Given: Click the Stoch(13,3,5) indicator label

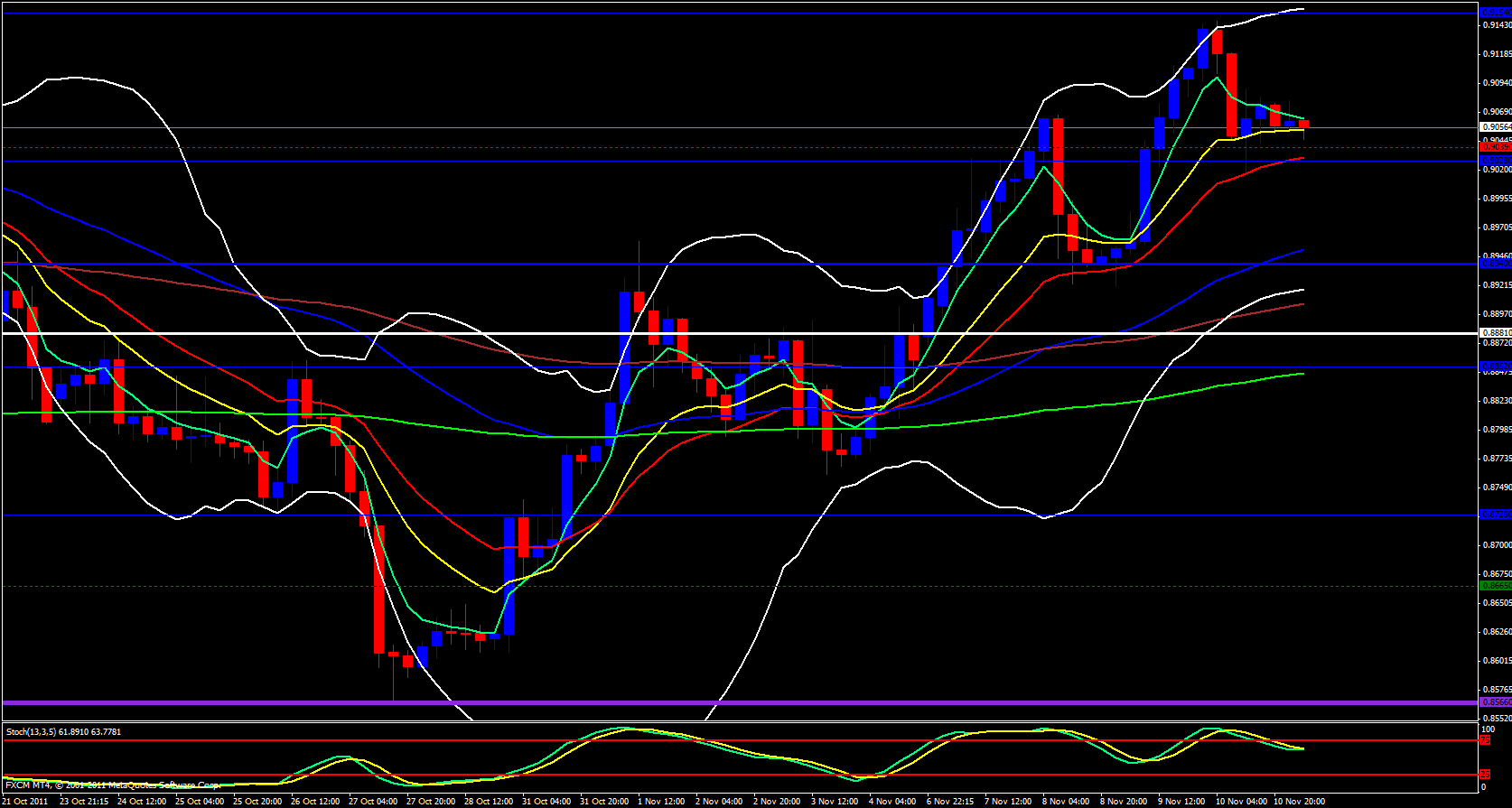Looking at the screenshot, I should (63, 731).
